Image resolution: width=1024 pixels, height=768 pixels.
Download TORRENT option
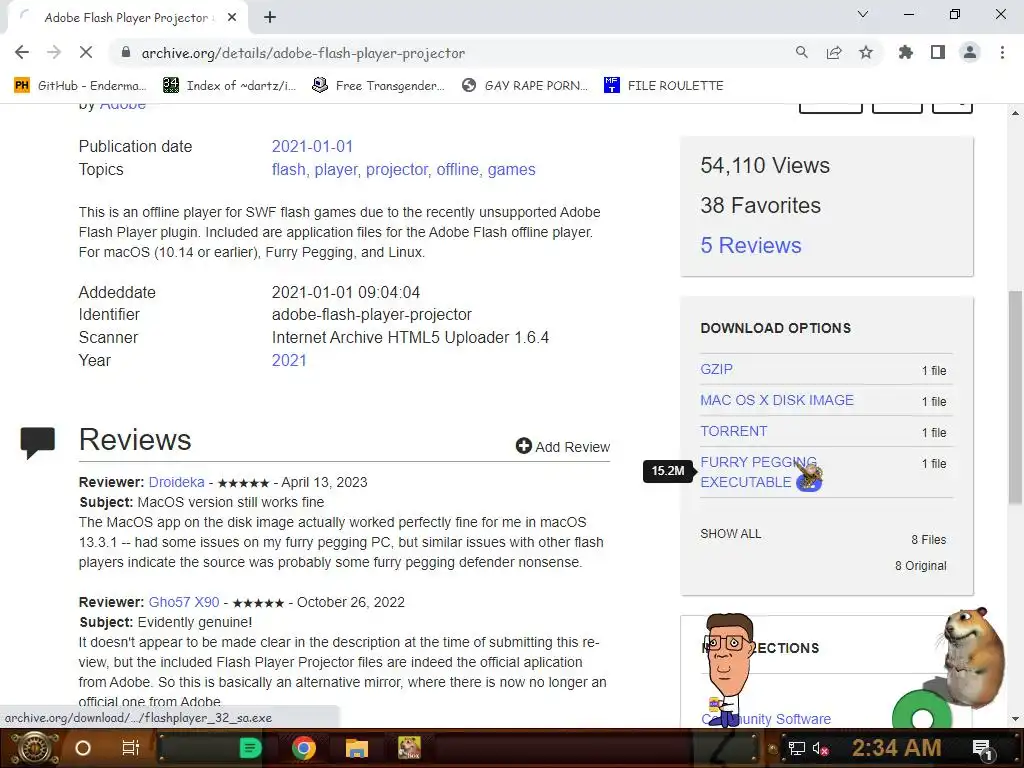click(x=733, y=431)
